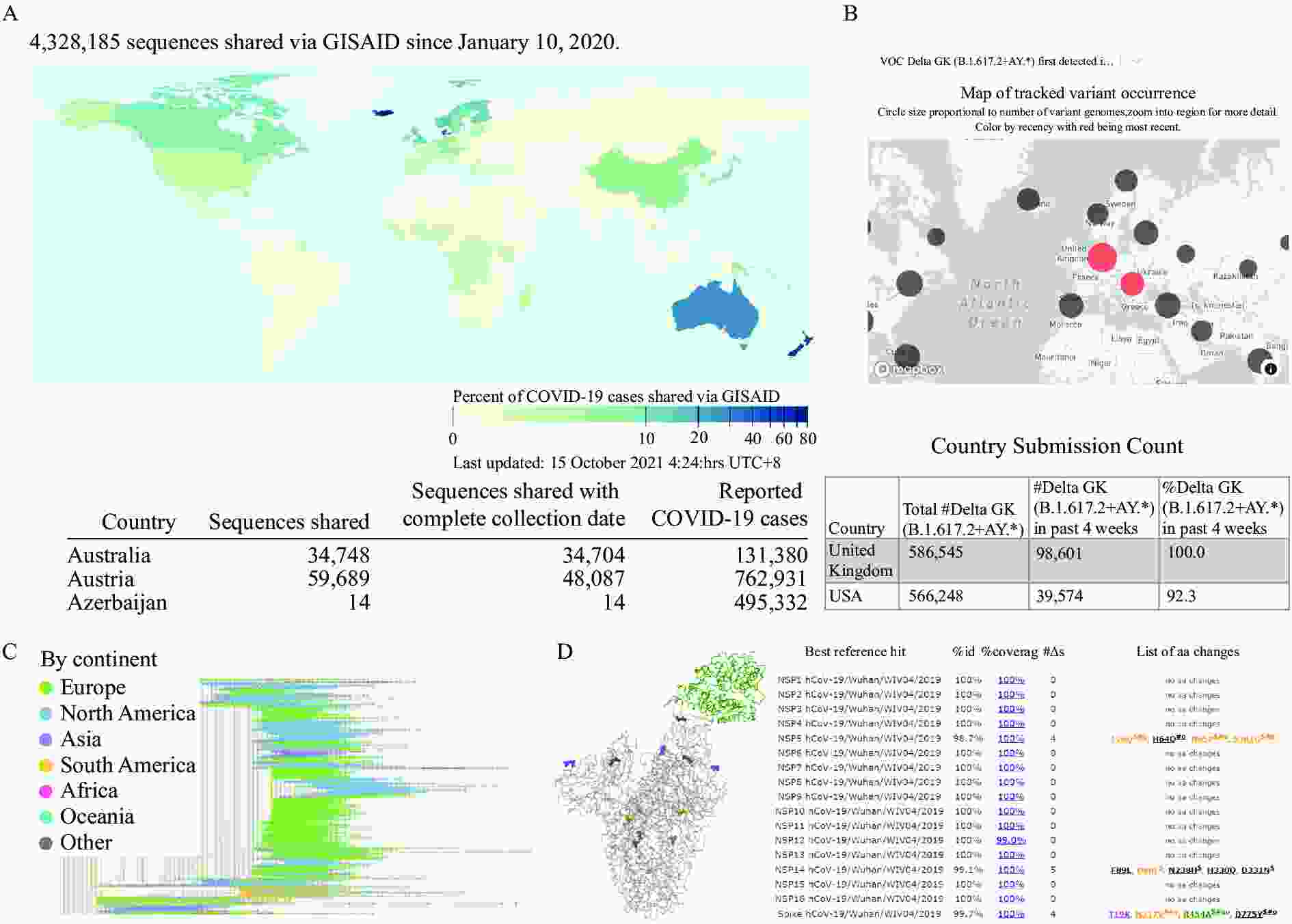This screenshot has height=924, width=1292.
Task: Click the purple Asia legend dot
Action: 46,740
